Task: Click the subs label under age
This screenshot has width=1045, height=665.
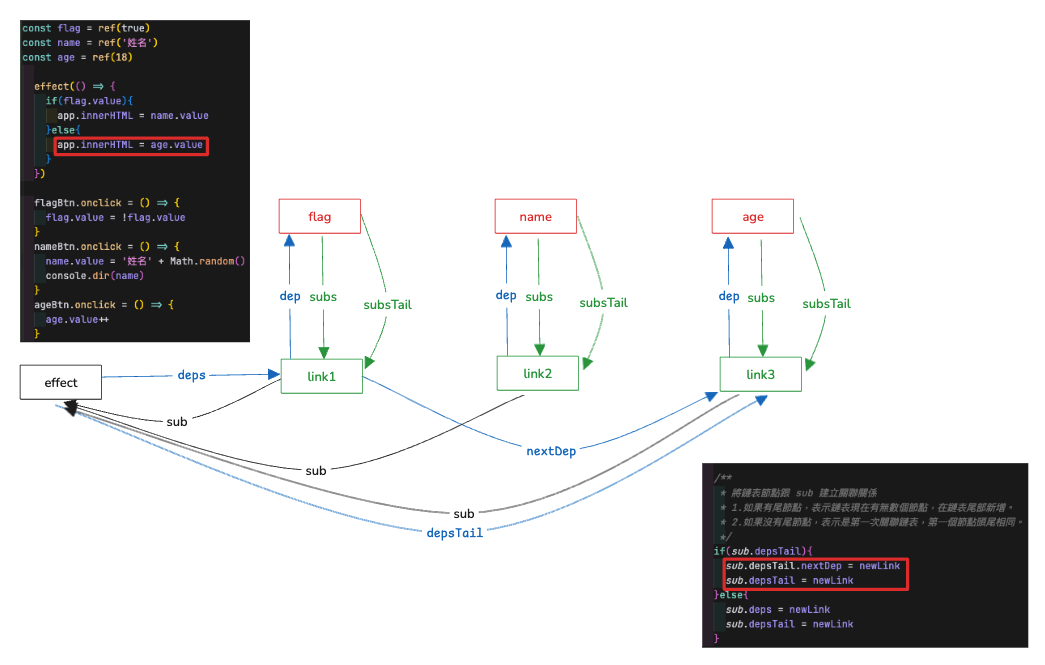Action: [760, 298]
